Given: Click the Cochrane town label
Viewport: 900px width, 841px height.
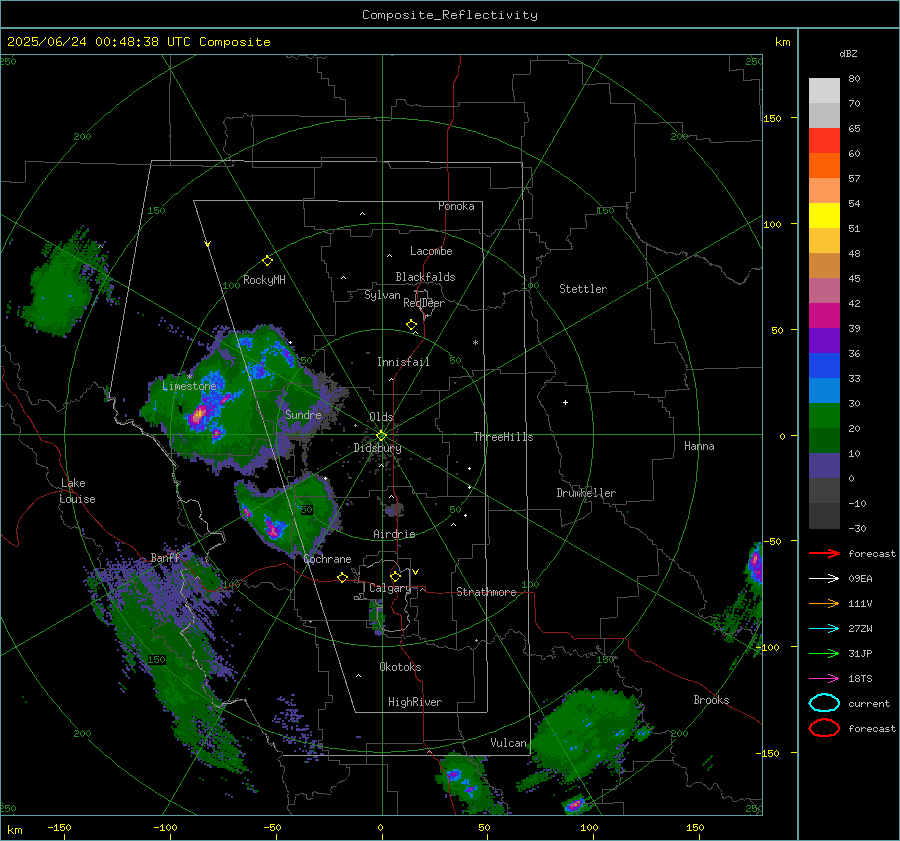Looking at the screenshot, I should (327, 559).
